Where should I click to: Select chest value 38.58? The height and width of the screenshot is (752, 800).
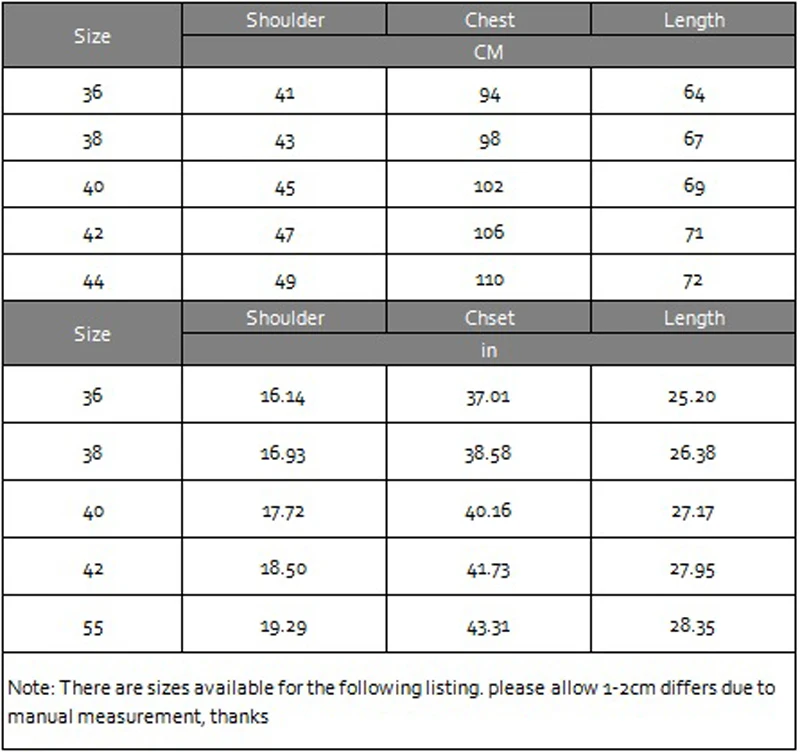[x=488, y=453]
